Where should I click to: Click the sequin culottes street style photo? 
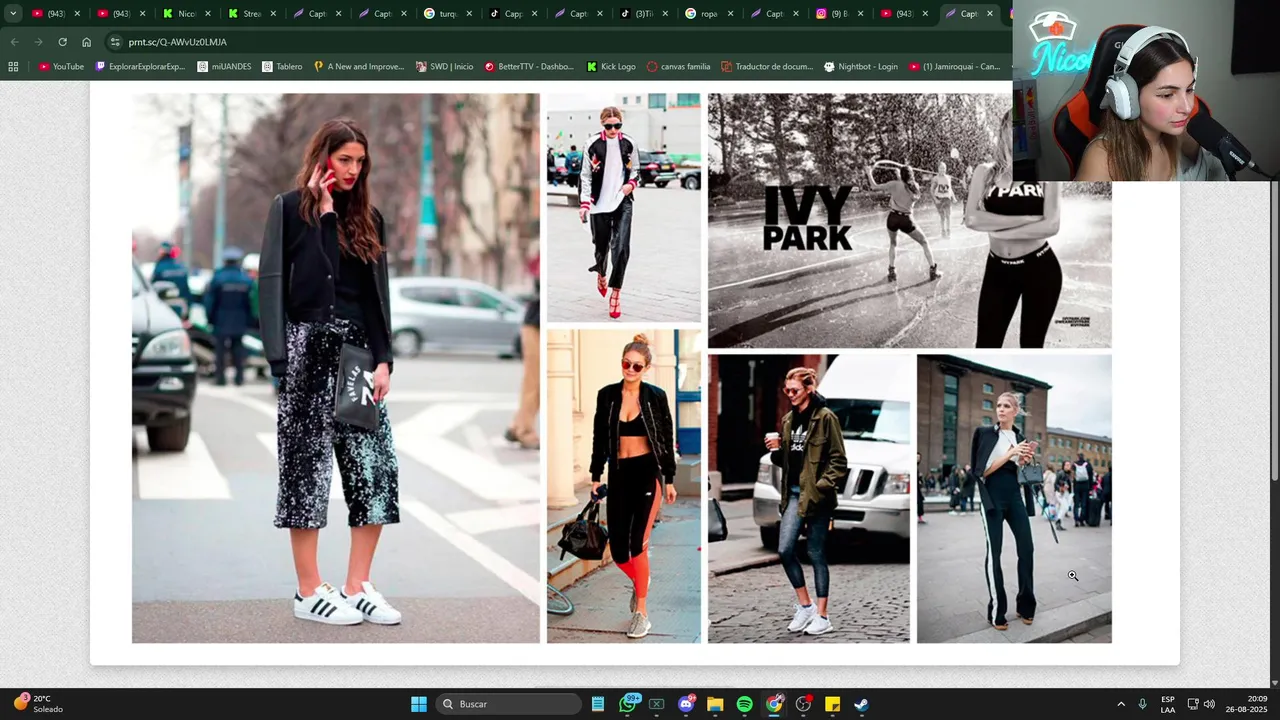click(x=335, y=368)
